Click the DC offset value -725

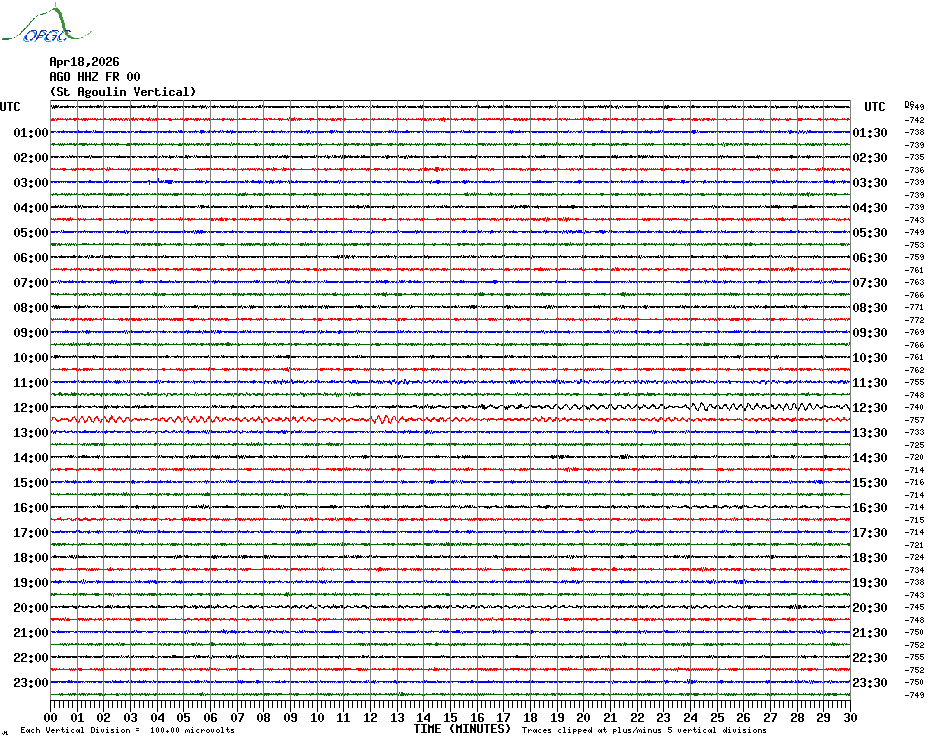pos(915,445)
